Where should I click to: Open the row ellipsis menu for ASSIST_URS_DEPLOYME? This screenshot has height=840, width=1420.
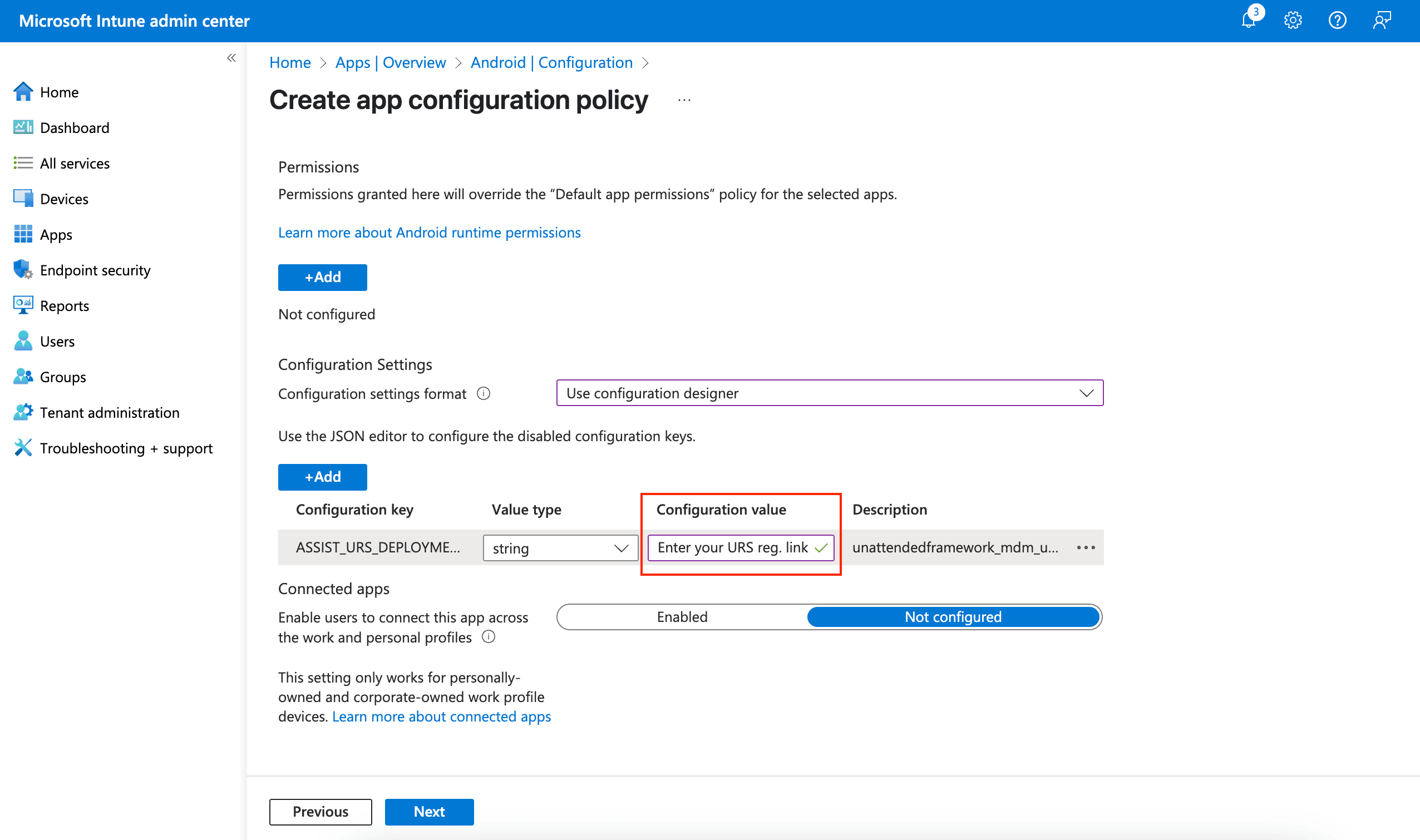1086,548
